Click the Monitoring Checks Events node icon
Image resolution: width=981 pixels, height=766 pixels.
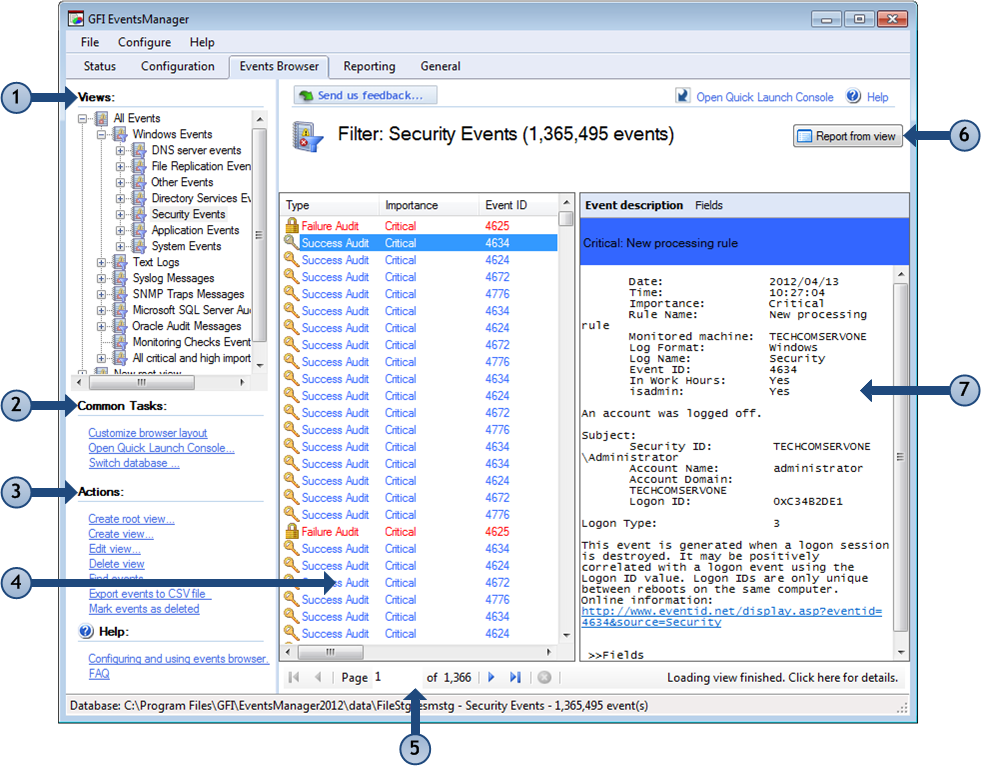click(x=119, y=342)
